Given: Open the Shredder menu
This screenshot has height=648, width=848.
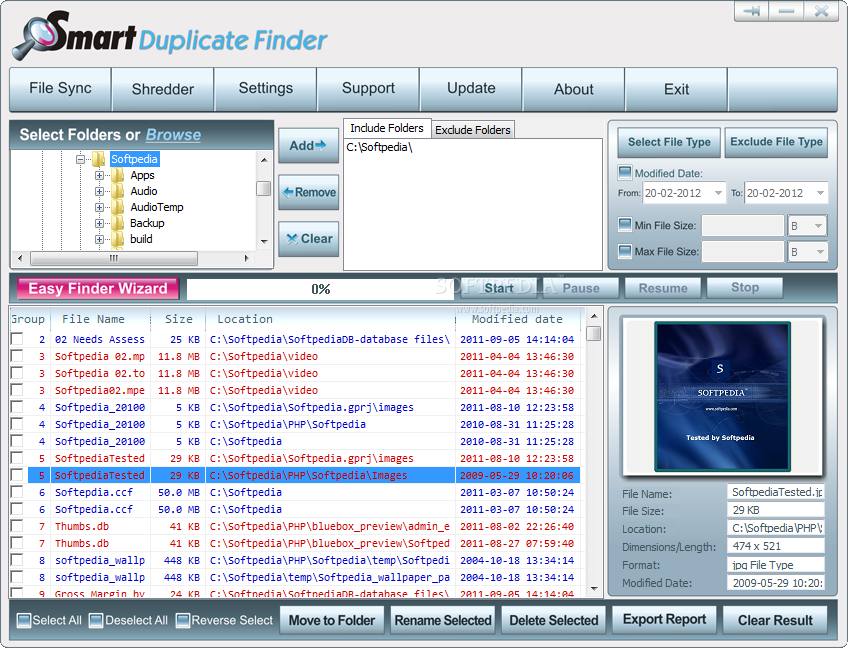Looking at the screenshot, I should pyautogui.click(x=163, y=89).
